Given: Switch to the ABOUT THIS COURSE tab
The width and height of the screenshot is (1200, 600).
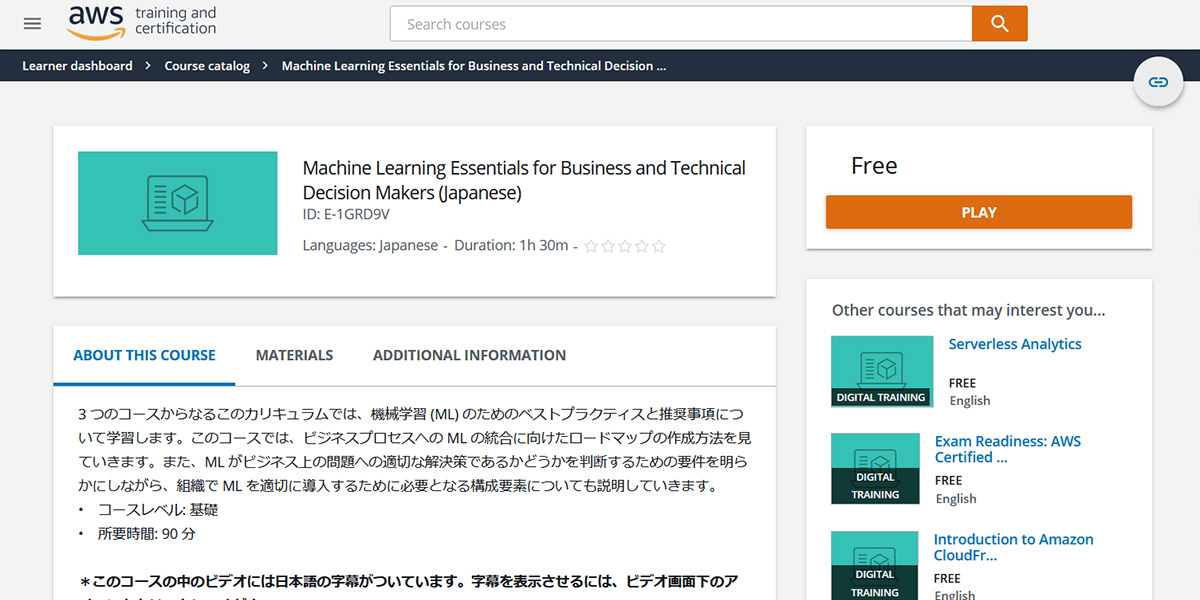Looking at the screenshot, I should [x=144, y=355].
